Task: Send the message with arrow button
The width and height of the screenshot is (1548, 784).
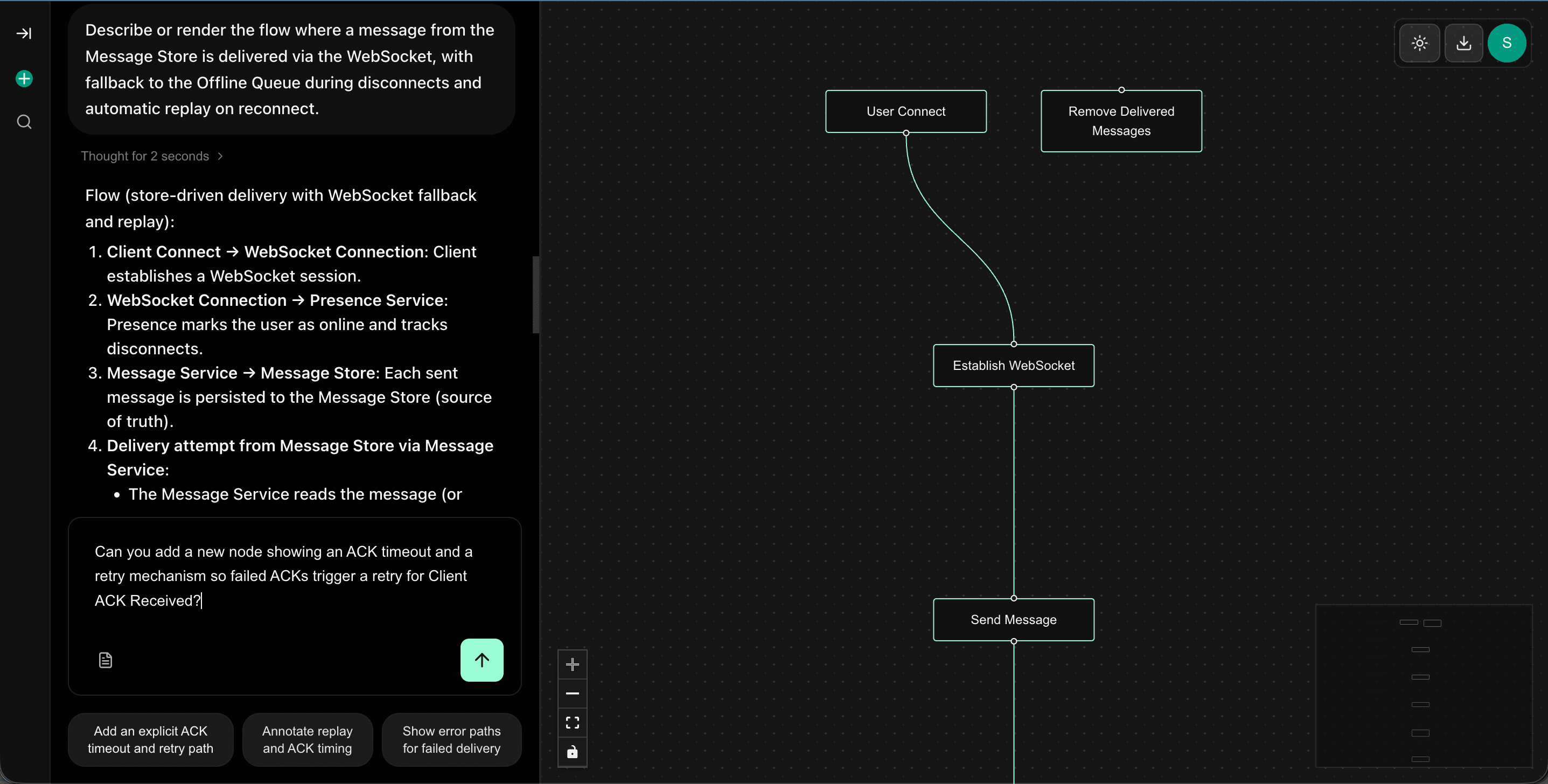Action: click(x=482, y=660)
